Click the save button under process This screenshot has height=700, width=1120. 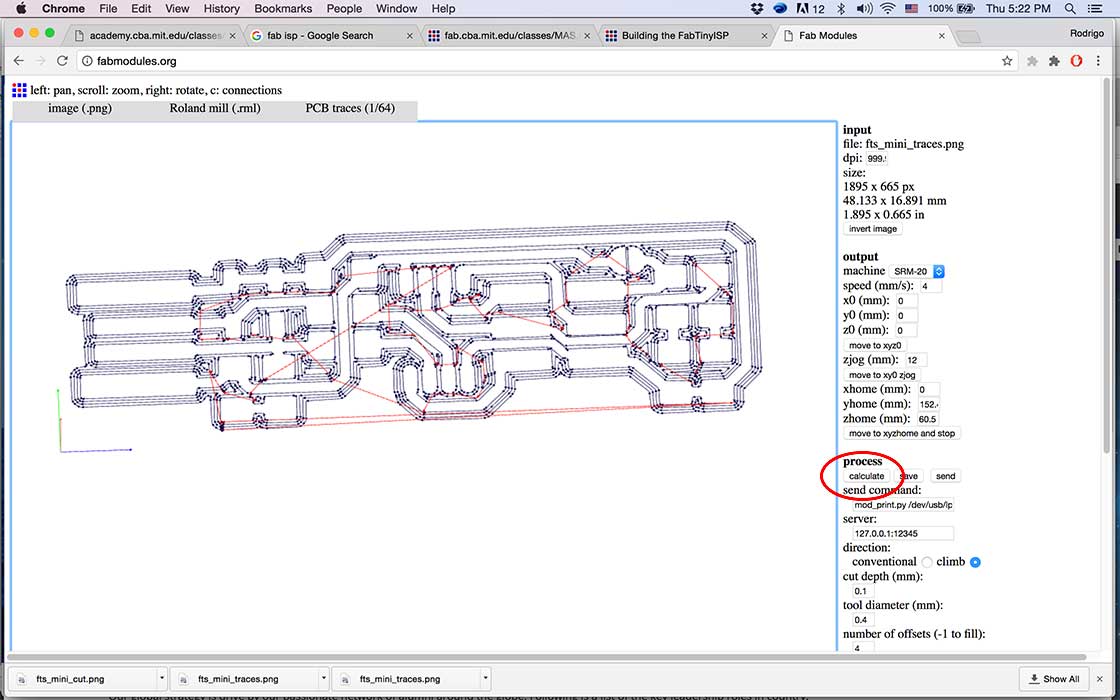[909, 476]
